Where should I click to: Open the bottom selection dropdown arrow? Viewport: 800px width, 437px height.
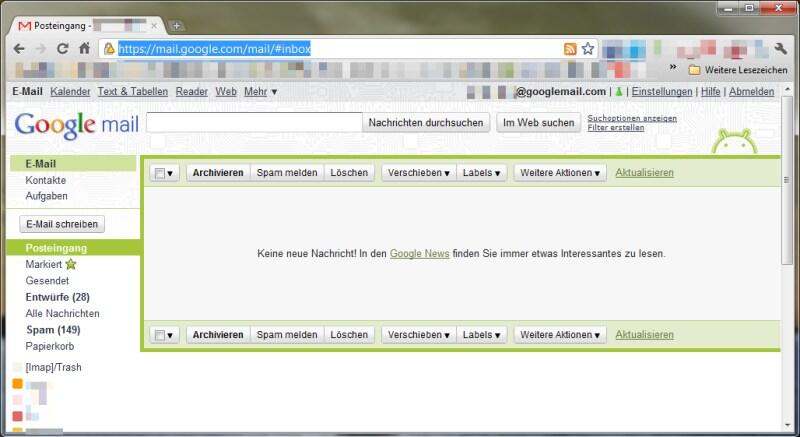click(170, 336)
